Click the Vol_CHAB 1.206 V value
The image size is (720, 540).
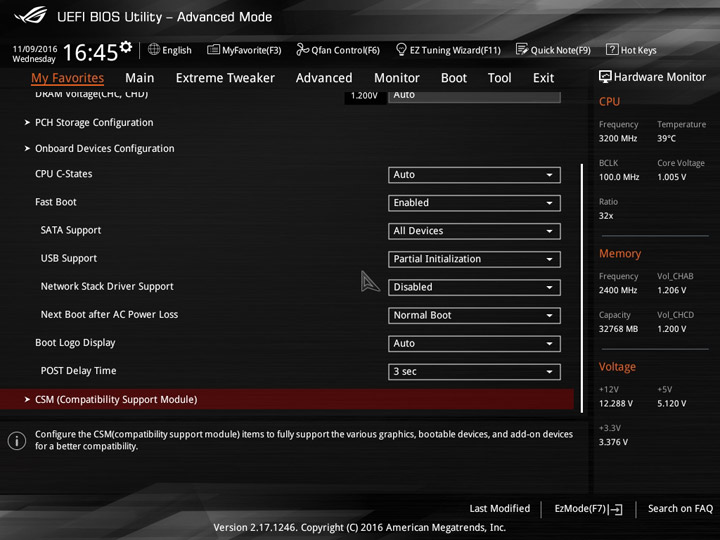(671, 290)
